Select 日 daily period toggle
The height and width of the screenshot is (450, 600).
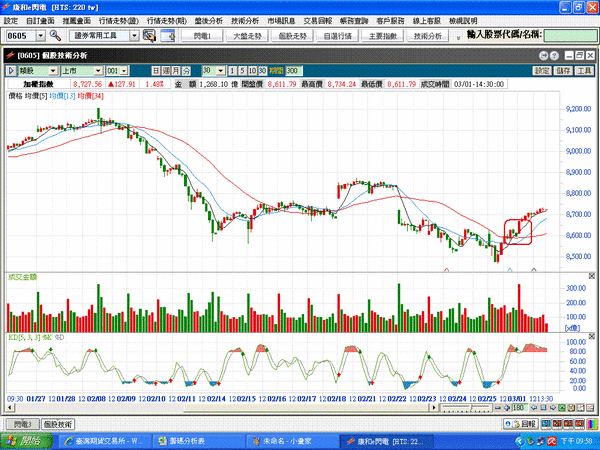156,71
